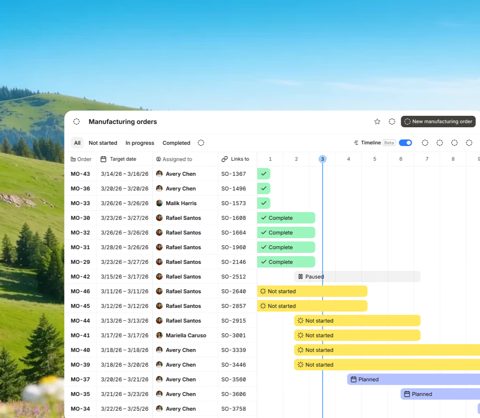Viewport: 480px width, 418px height.
Task: Select day 7 on the timeline header
Action: [427, 159]
